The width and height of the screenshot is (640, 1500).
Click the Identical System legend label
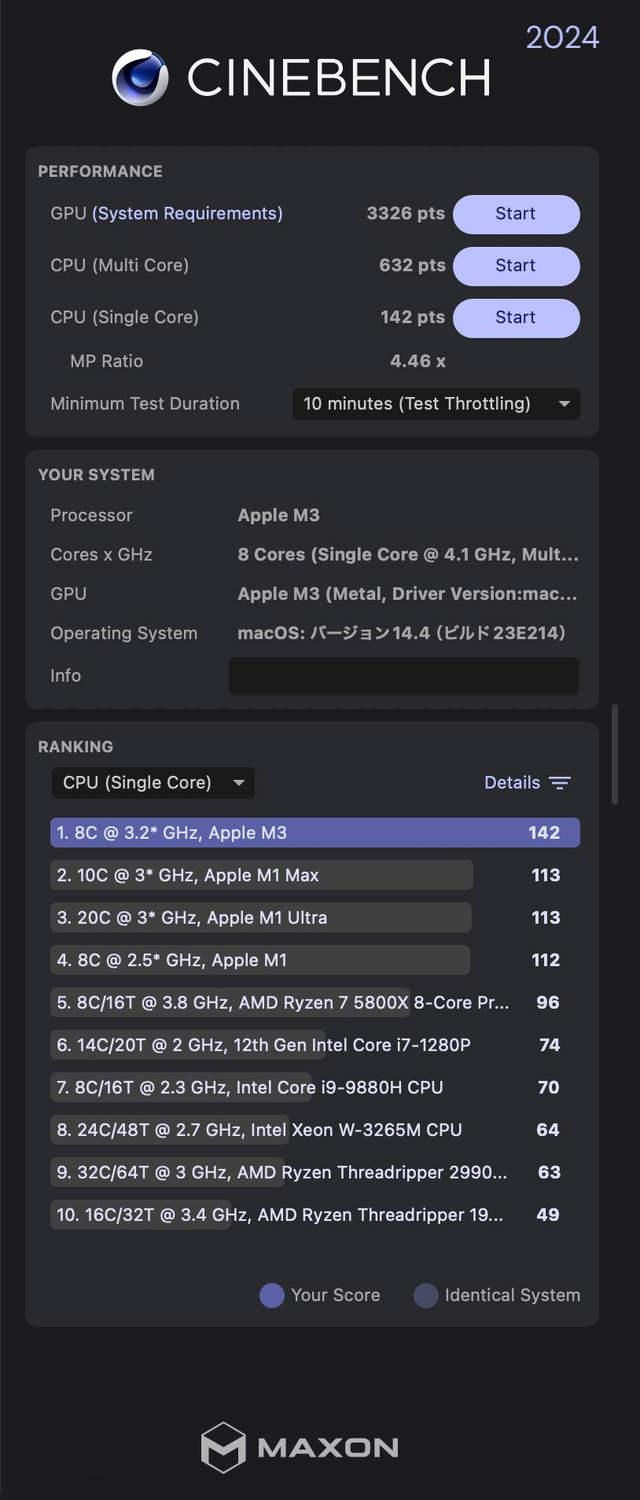click(x=512, y=1295)
